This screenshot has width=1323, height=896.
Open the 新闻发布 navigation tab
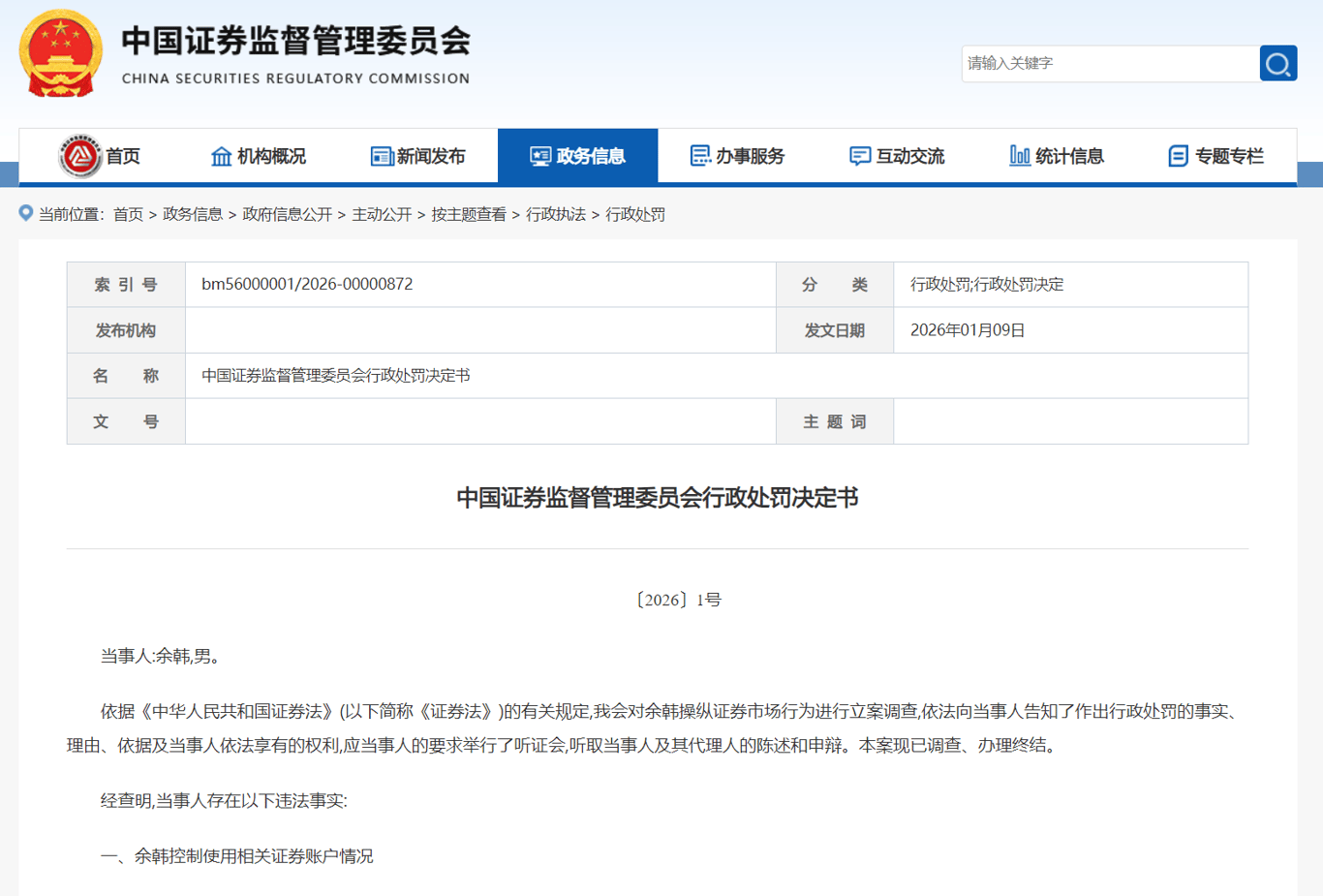[418, 156]
